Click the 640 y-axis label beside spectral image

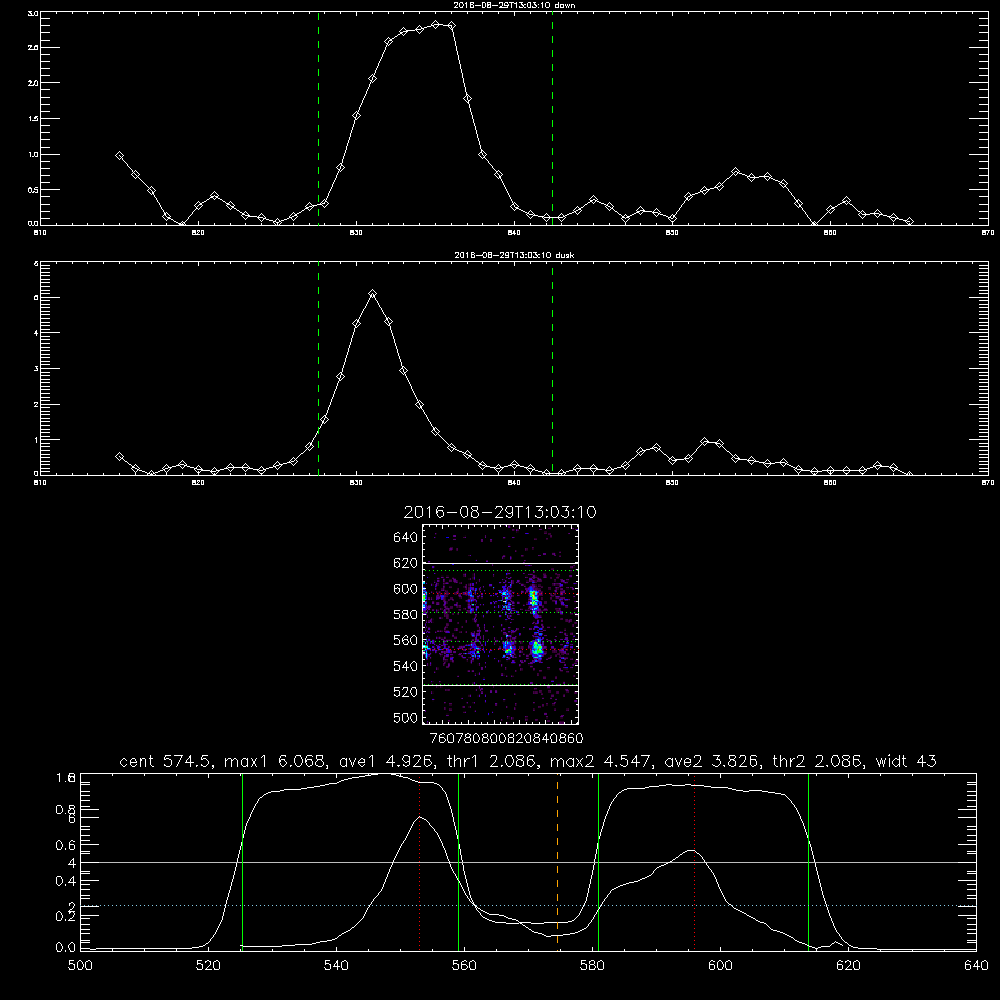point(406,538)
